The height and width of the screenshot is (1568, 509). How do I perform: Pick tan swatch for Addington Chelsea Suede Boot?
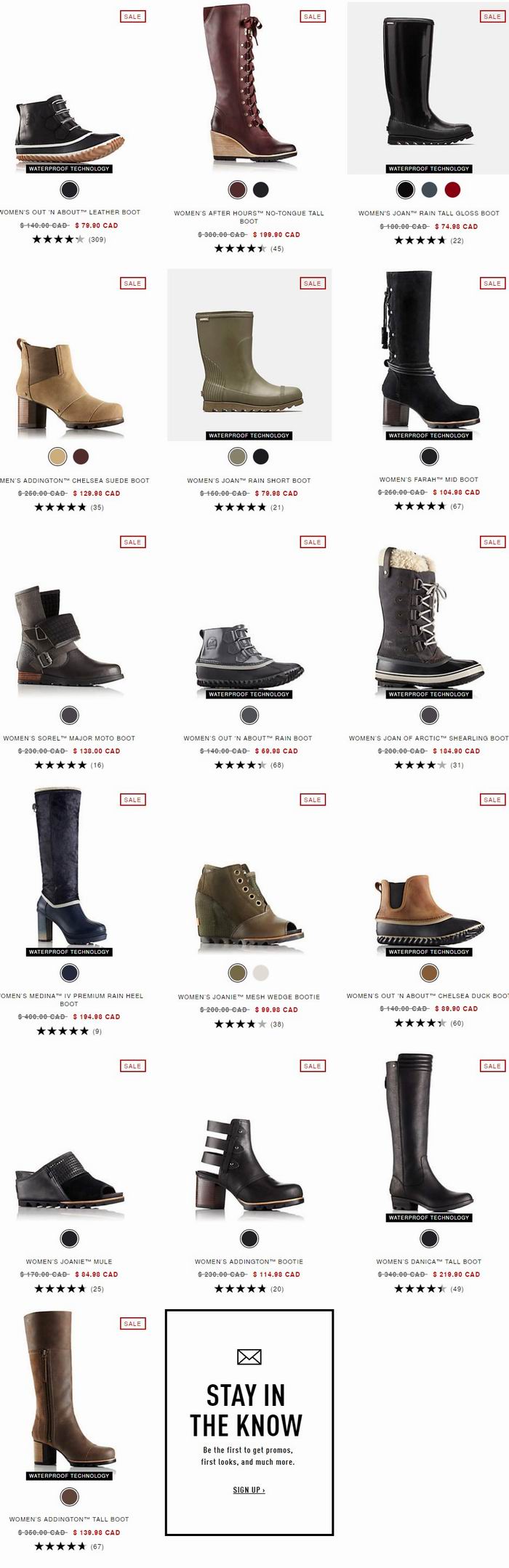[x=57, y=457]
